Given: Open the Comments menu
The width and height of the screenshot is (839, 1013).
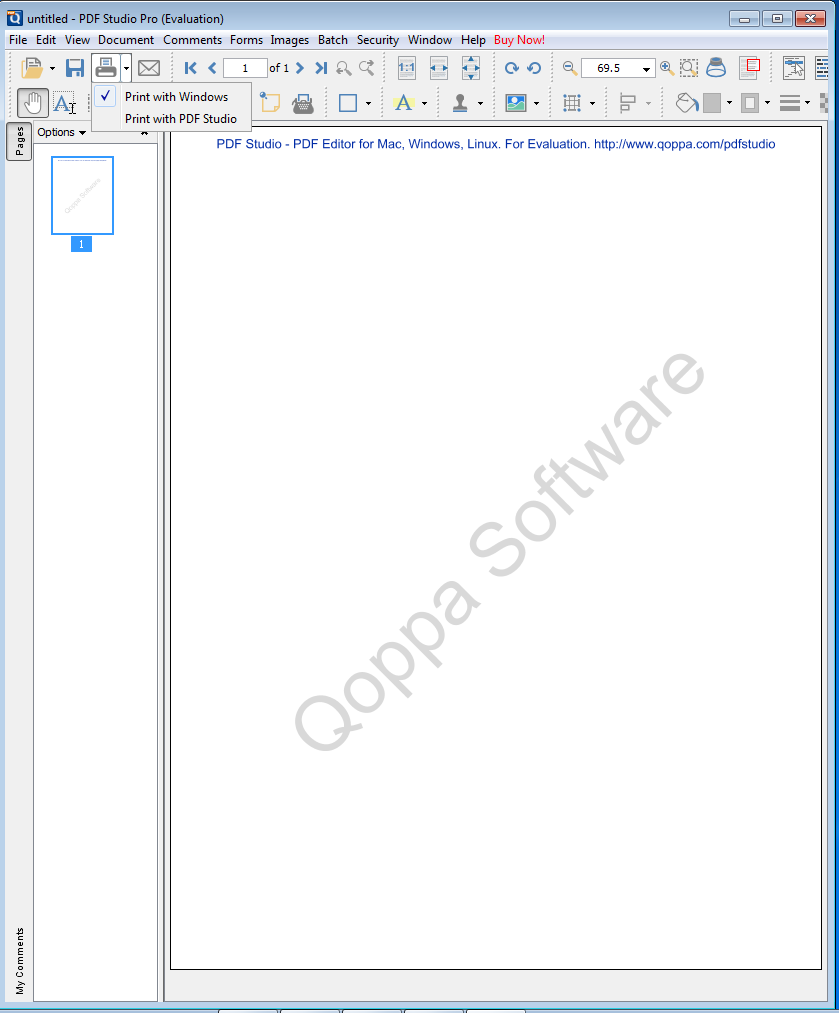Looking at the screenshot, I should (192, 40).
